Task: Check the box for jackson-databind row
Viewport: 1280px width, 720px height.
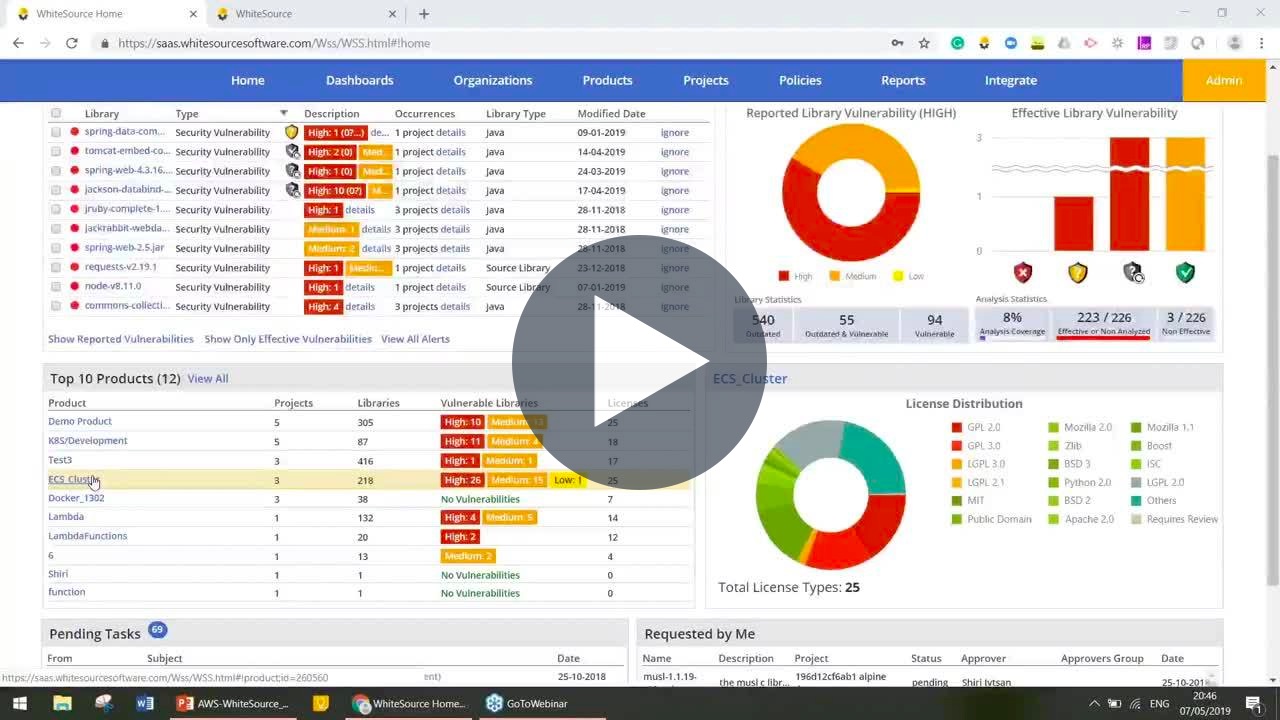Action: [56, 190]
